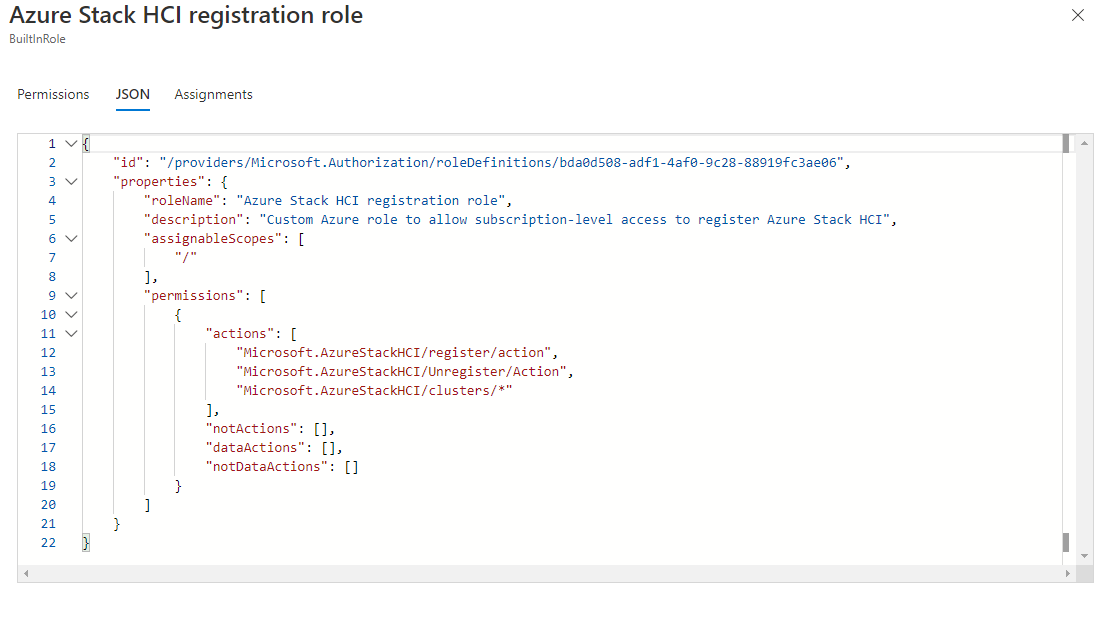1106x622 pixels.
Task: Click the clusters/* permission string
Action: click(x=374, y=391)
